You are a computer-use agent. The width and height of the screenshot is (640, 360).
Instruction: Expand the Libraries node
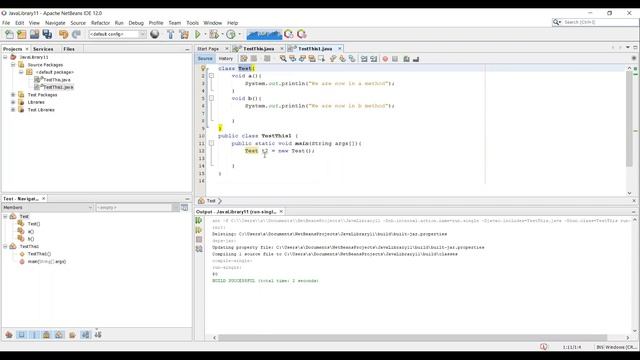click(13, 102)
